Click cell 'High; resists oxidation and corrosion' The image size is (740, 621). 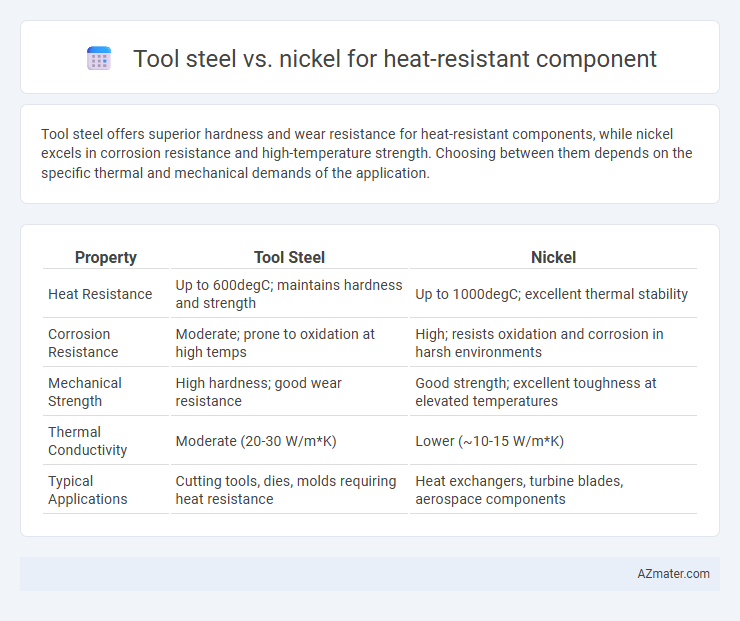pyautogui.click(x=553, y=343)
